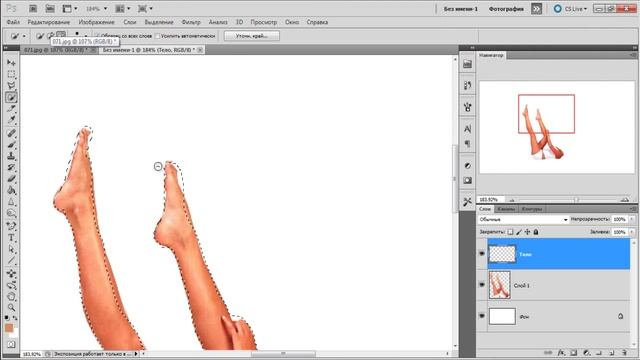Screen dimensions: 640x360
Task: Select the 3D Object Rotate tool
Action: click(x=11, y=273)
